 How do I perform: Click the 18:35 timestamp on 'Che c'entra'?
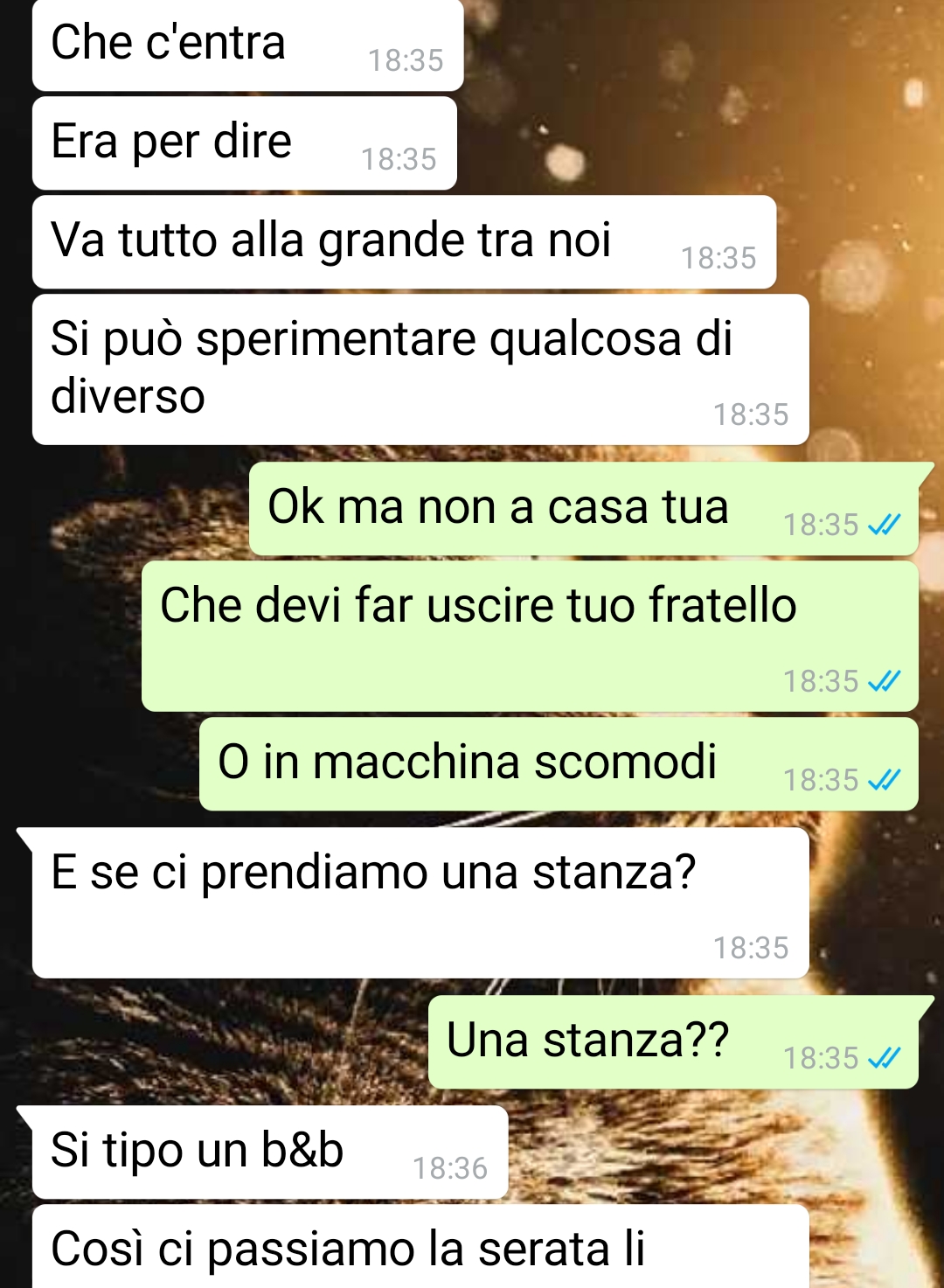(x=406, y=60)
